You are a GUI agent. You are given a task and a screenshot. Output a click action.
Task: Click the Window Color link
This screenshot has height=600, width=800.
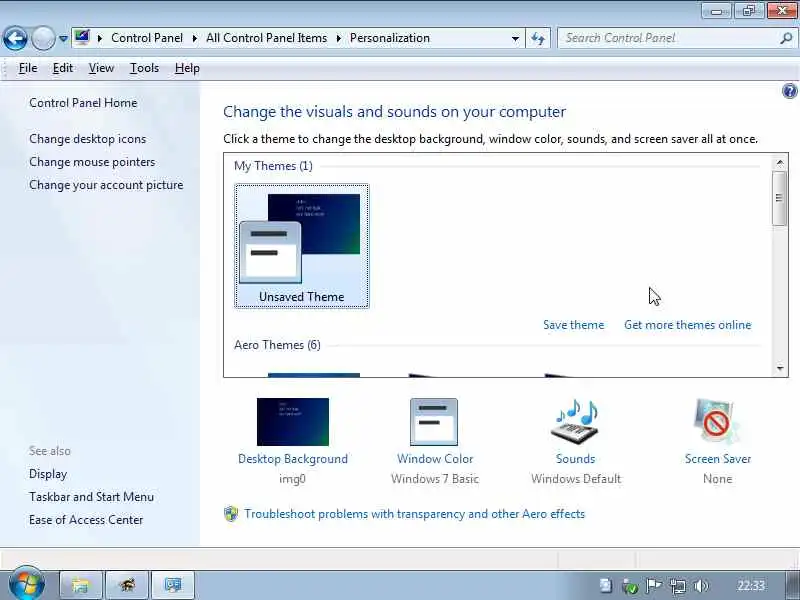[435, 459]
